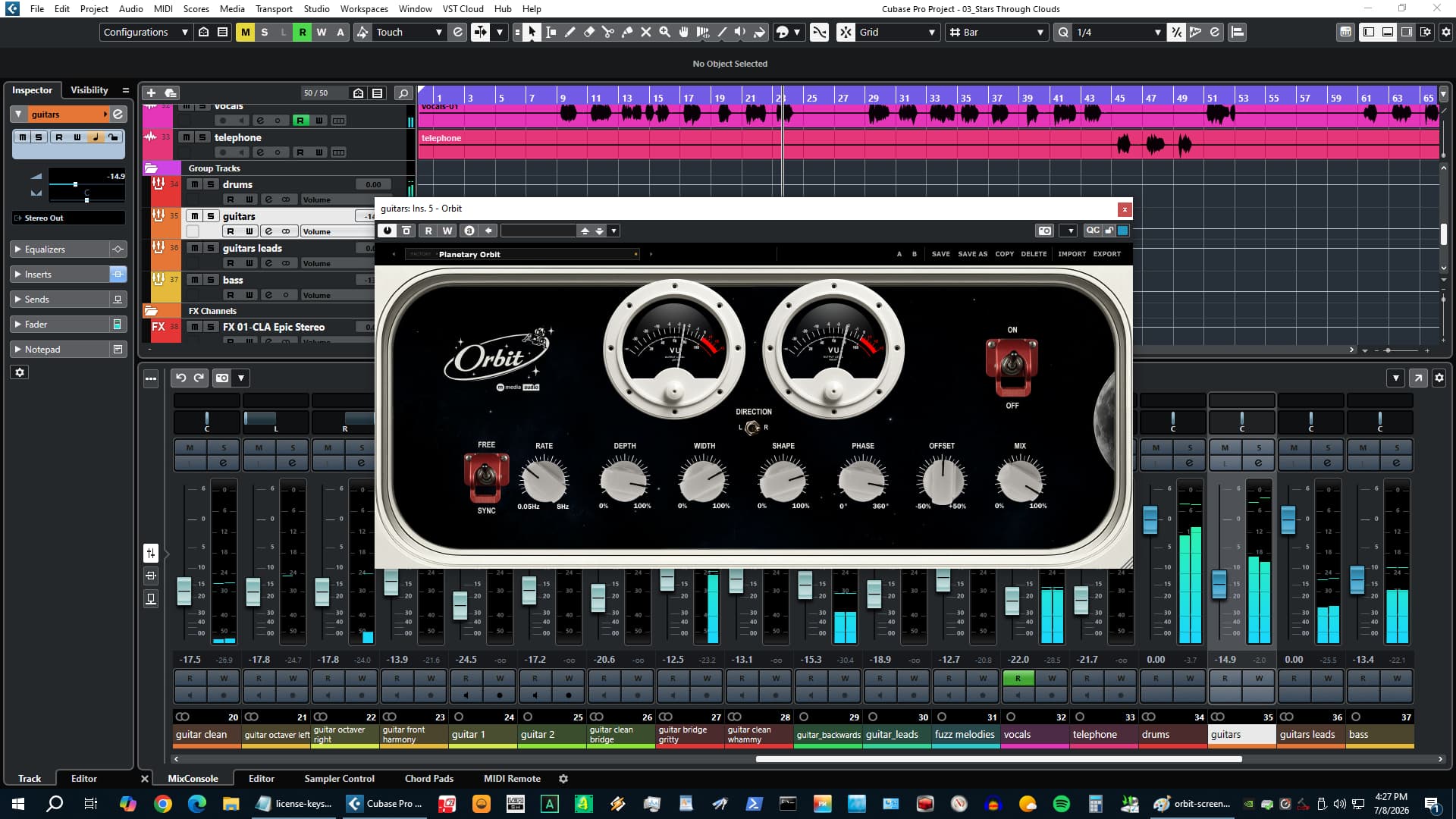The height and width of the screenshot is (819, 1456).
Task: Select the Draw pencil tool
Action: click(570, 32)
